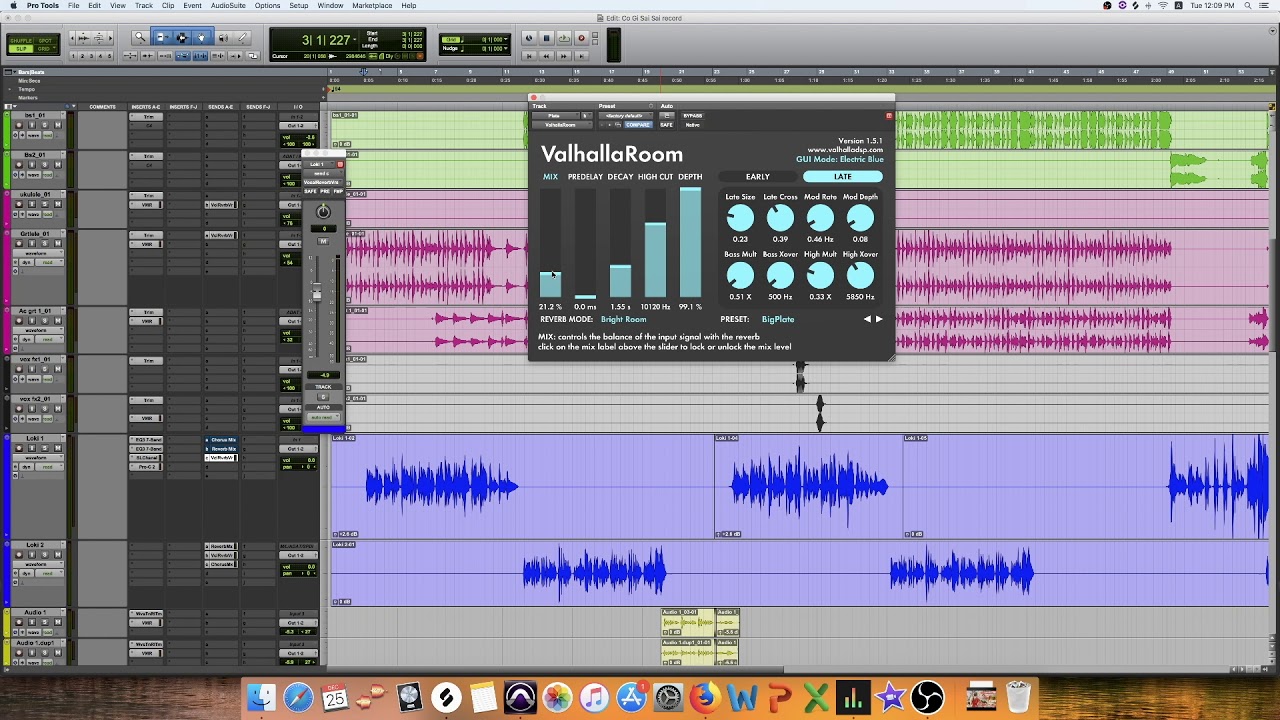Open the File menu
Image resolution: width=1280 pixels, height=720 pixels.
click(74, 6)
